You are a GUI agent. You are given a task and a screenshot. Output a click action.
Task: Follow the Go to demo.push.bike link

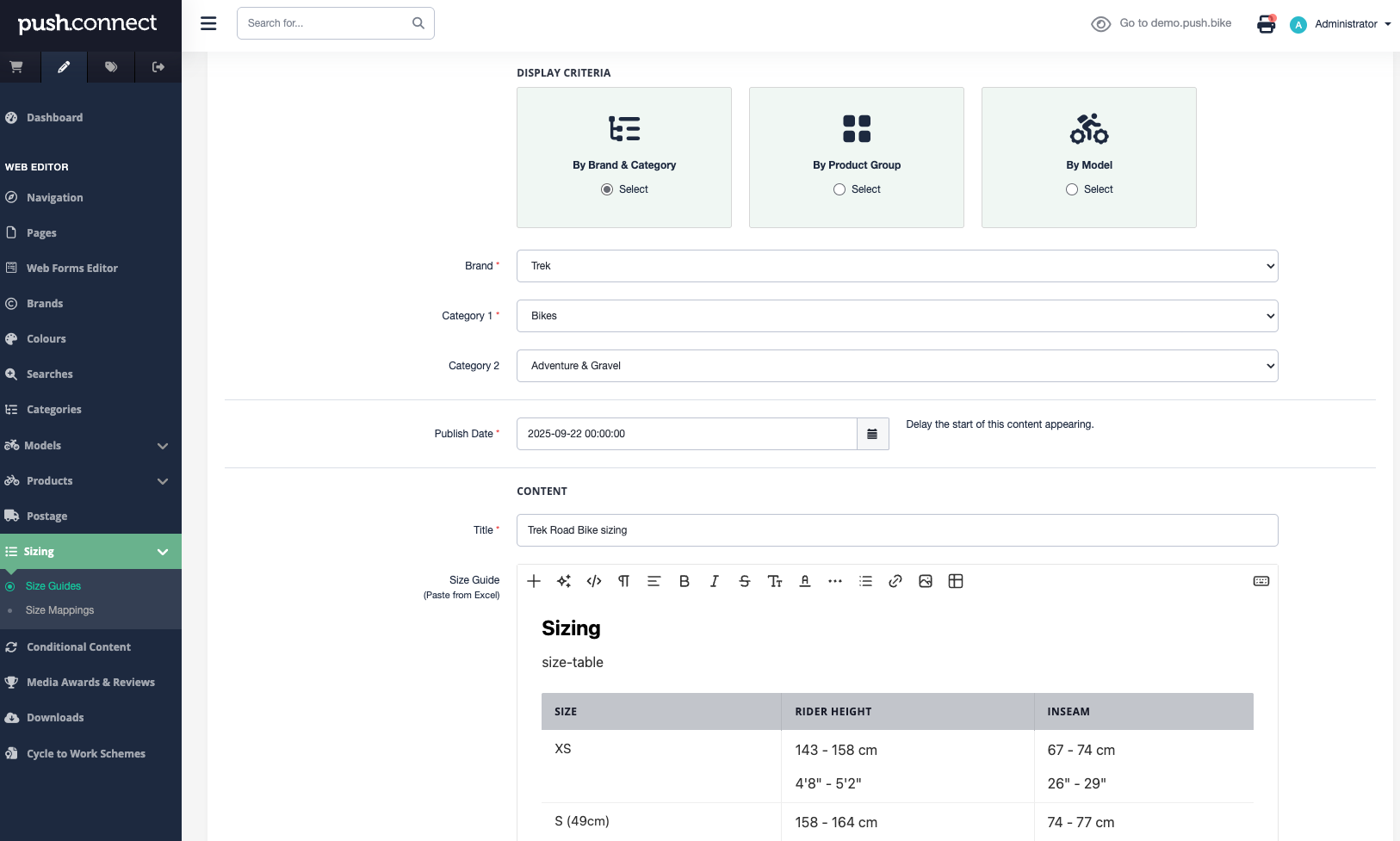coord(1174,23)
